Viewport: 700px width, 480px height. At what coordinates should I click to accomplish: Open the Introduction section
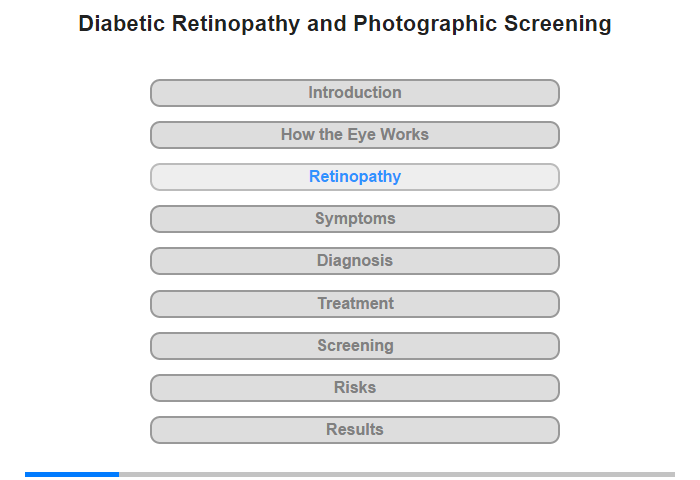[x=355, y=93]
